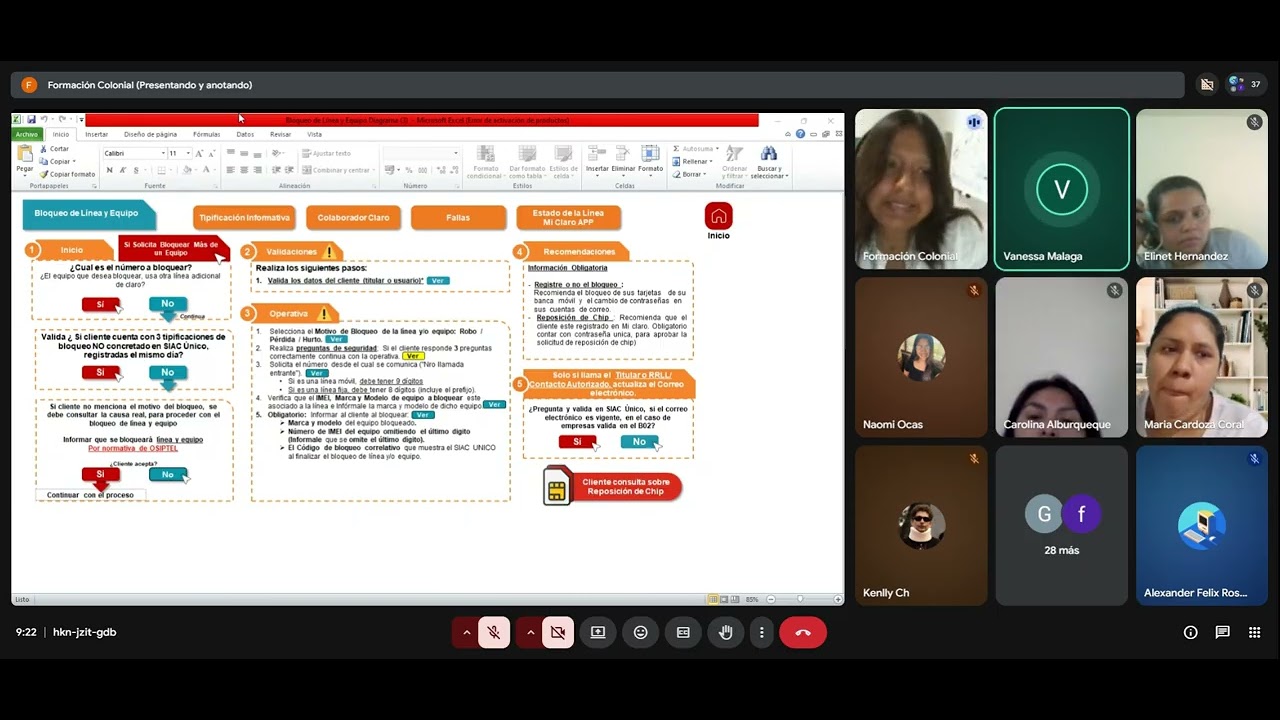The image size is (1280, 720).
Task: Switch to the Insertar ribbon tab
Action: point(97,134)
